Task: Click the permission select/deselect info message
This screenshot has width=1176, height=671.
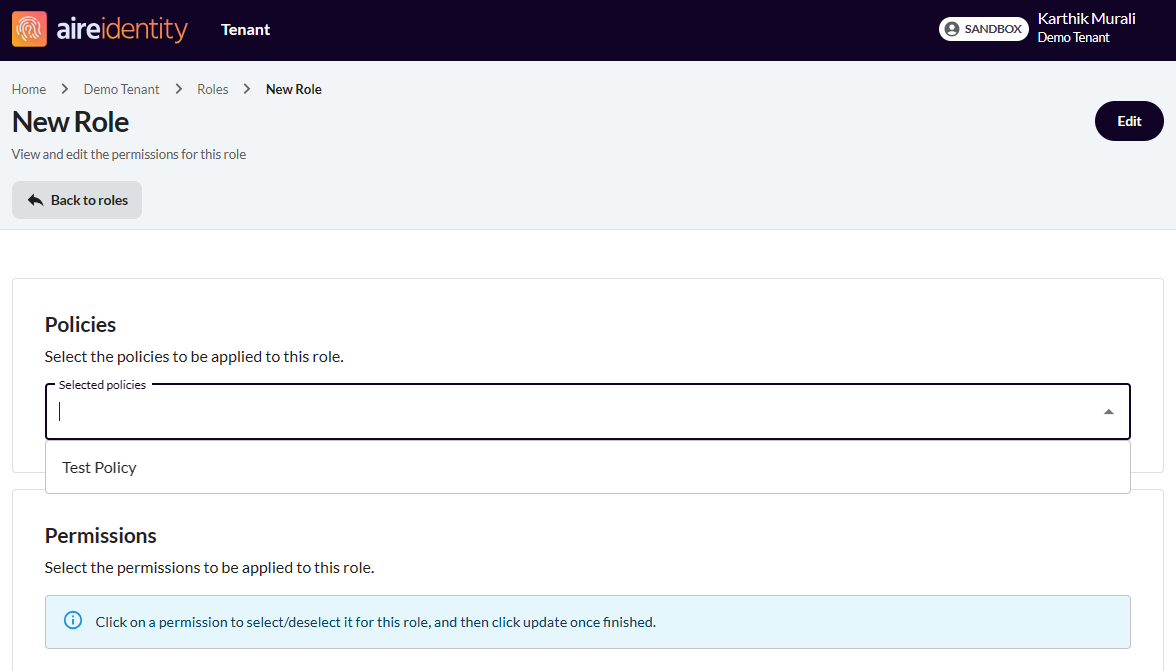Action: [376, 622]
